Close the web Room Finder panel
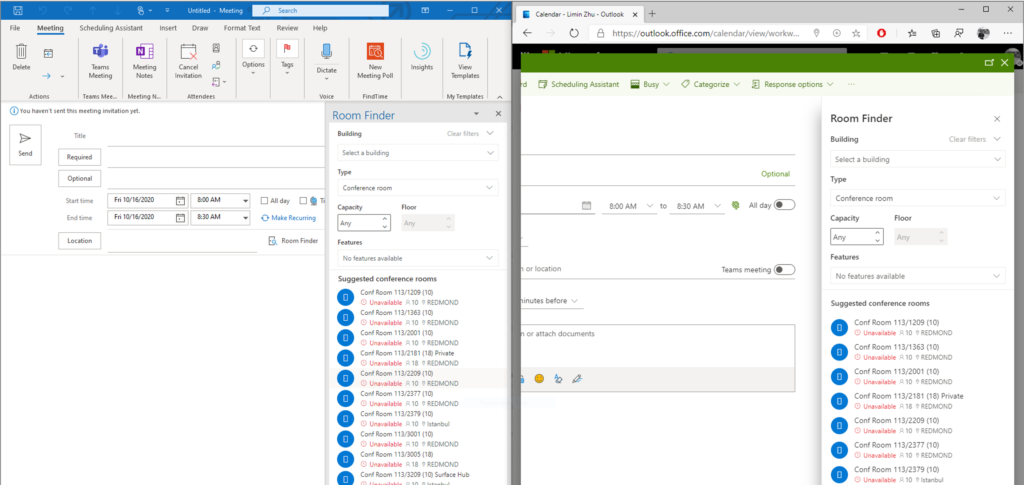 tap(997, 119)
